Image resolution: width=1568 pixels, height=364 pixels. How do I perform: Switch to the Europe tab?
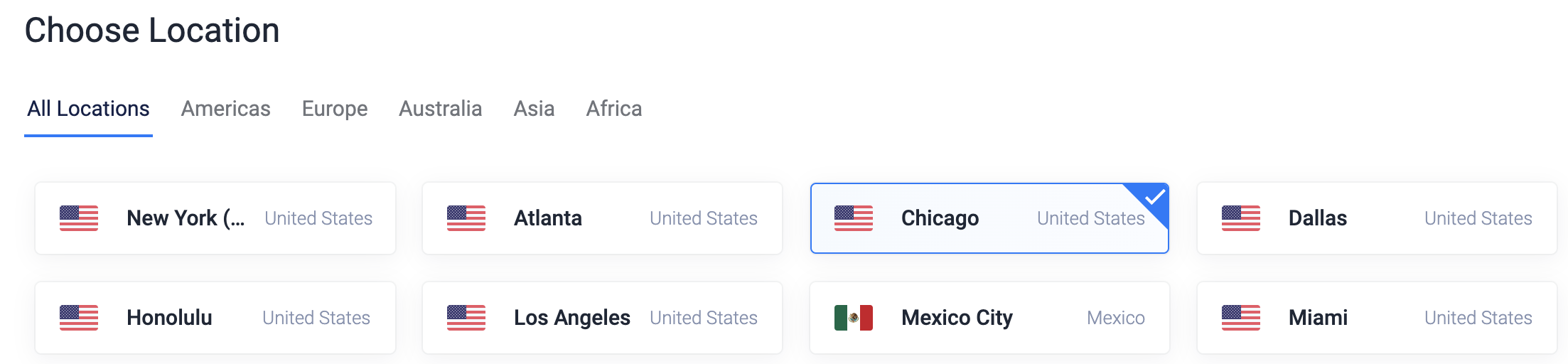[335, 109]
